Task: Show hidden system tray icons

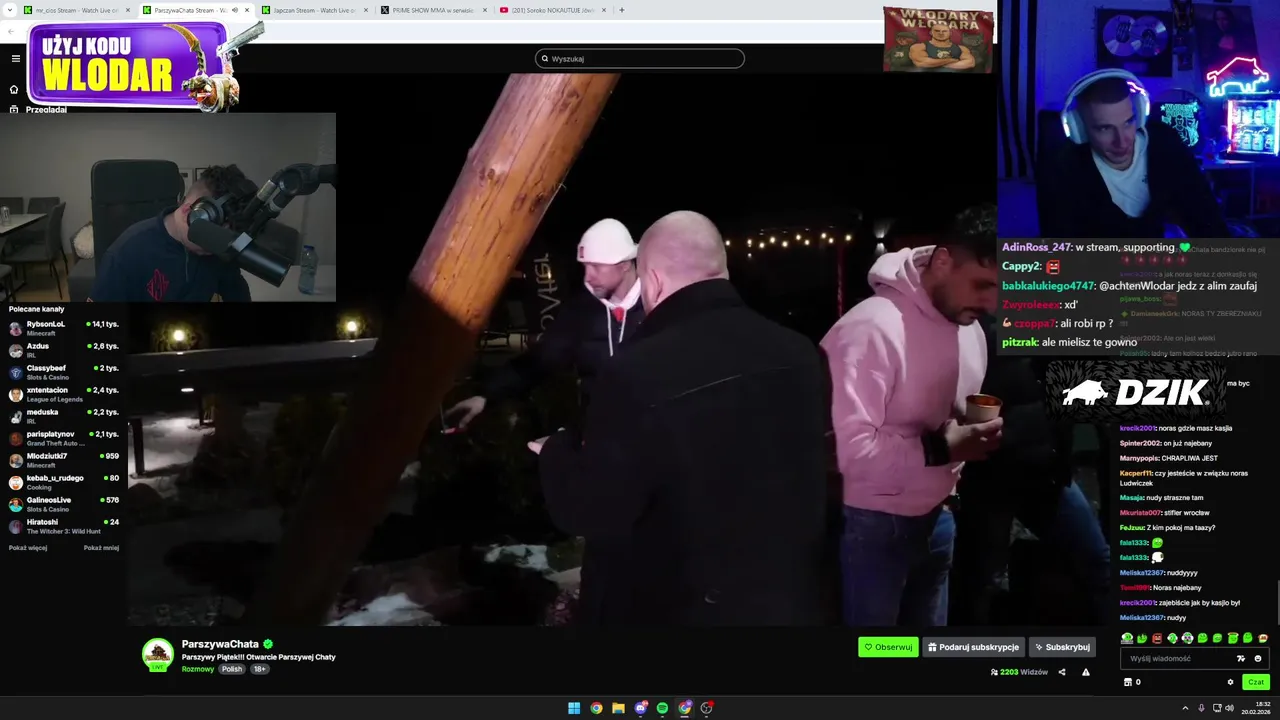Action: tap(1185, 708)
